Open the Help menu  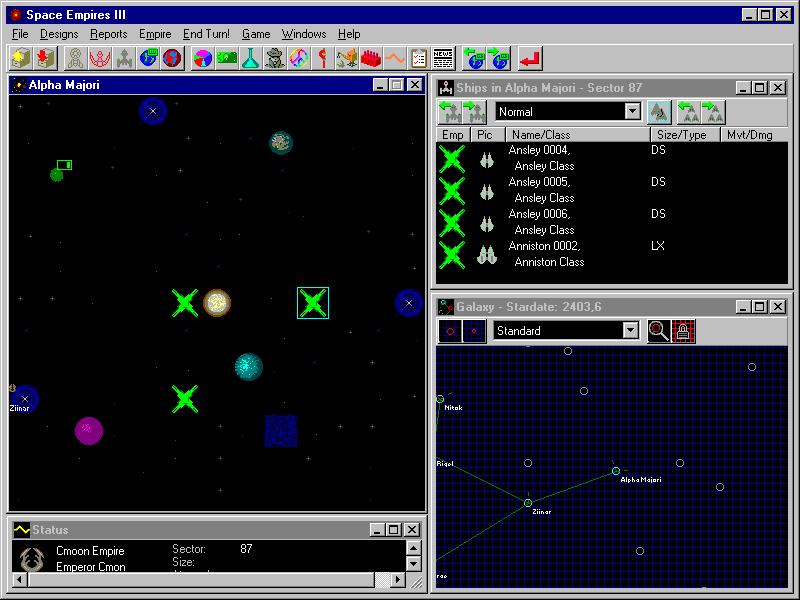pos(349,34)
